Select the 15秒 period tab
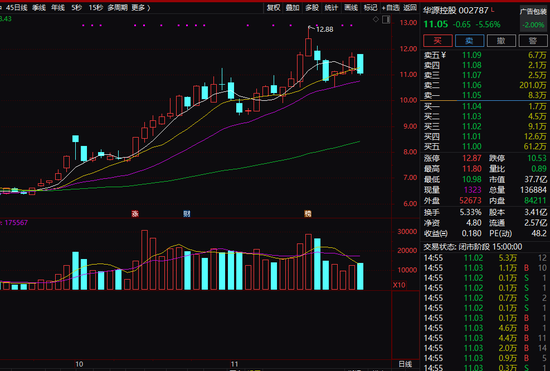This screenshot has width=550, height=371. pos(95,8)
